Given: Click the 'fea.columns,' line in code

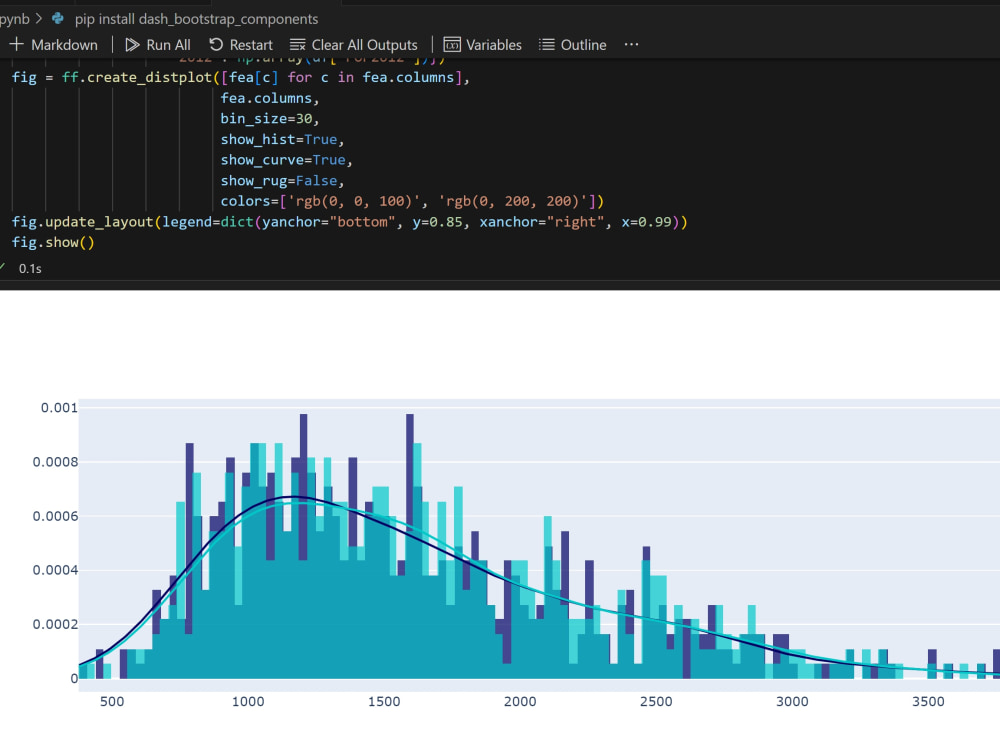Looking at the screenshot, I should tap(269, 98).
